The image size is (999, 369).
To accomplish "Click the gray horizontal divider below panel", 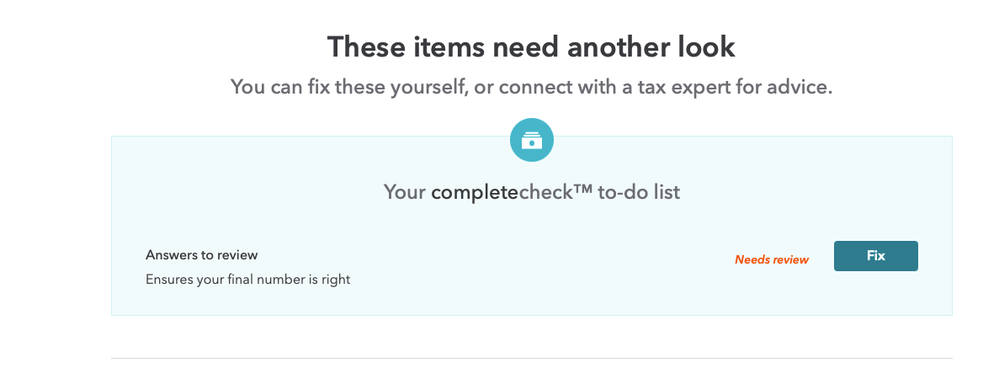I will point(531,358).
